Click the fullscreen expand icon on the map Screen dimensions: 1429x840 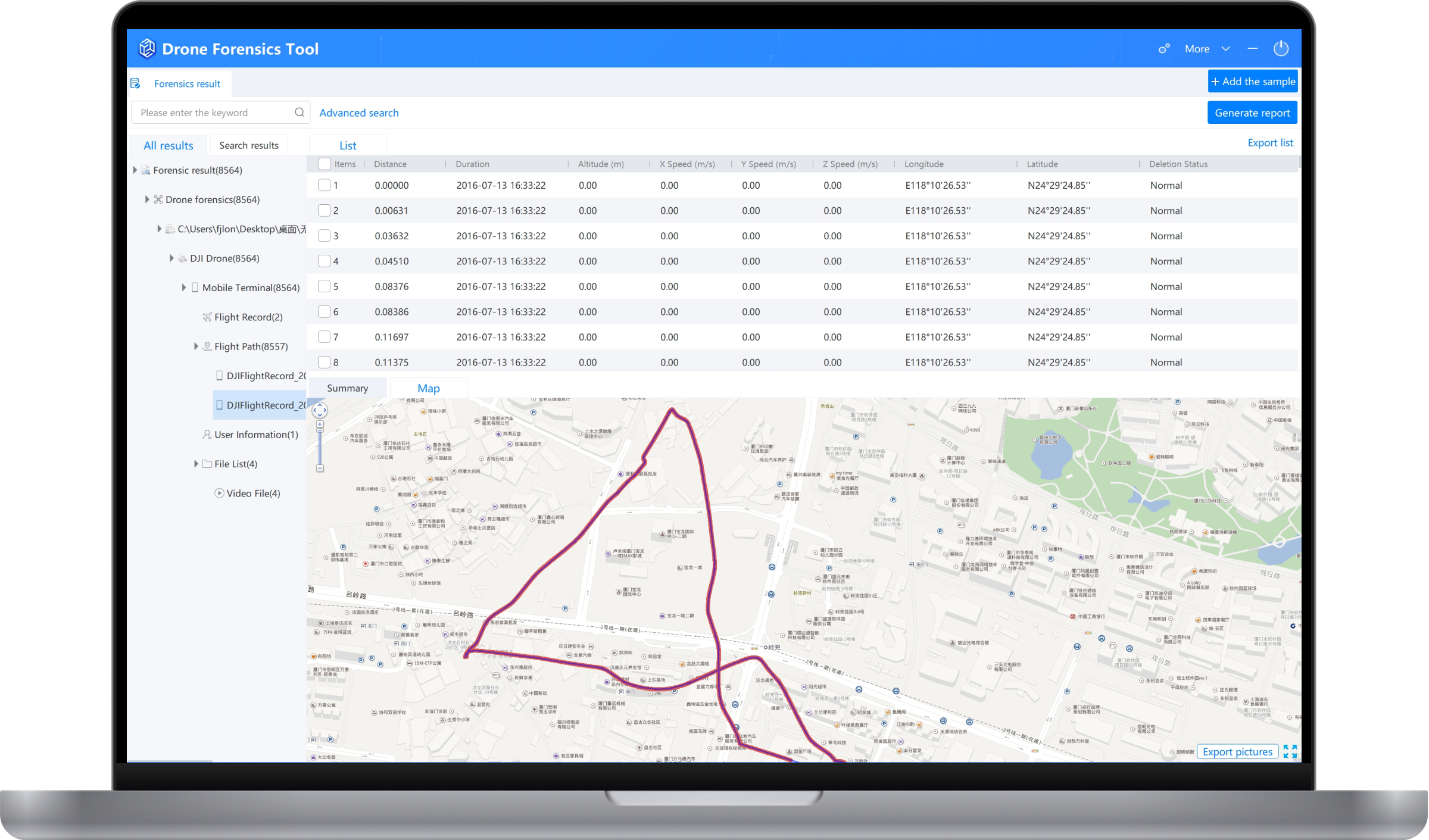(1291, 751)
